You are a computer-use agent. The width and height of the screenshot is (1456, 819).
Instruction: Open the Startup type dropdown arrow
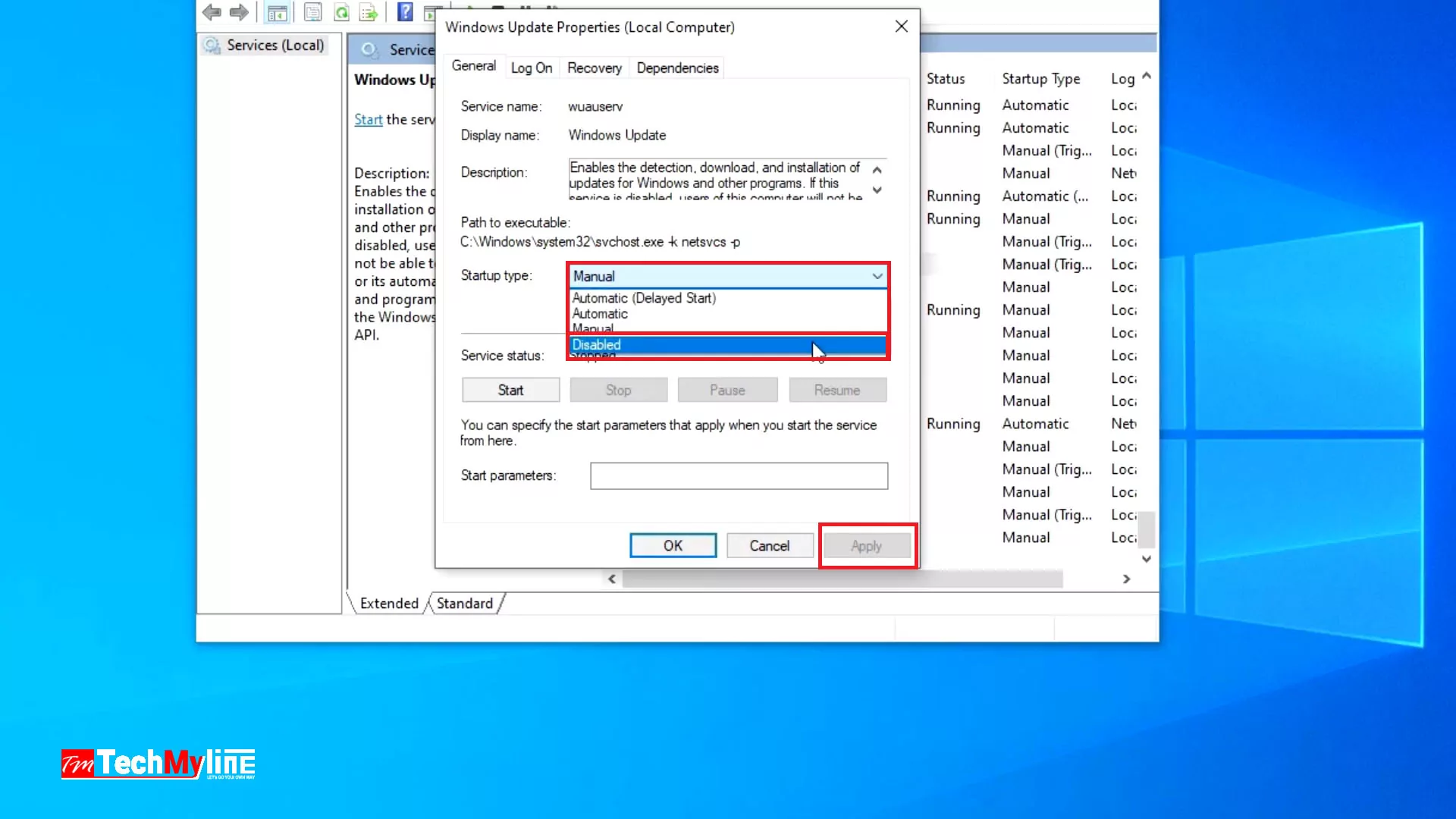tap(877, 276)
